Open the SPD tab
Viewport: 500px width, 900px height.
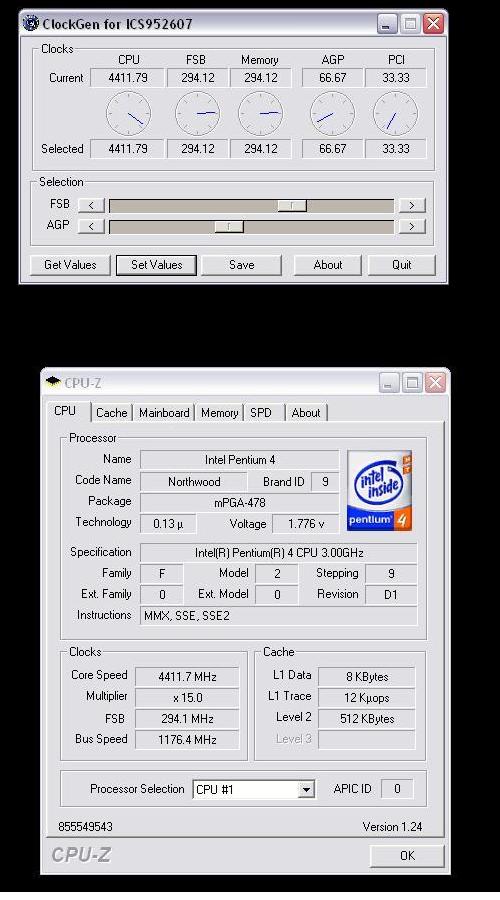click(x=263, y=413)
